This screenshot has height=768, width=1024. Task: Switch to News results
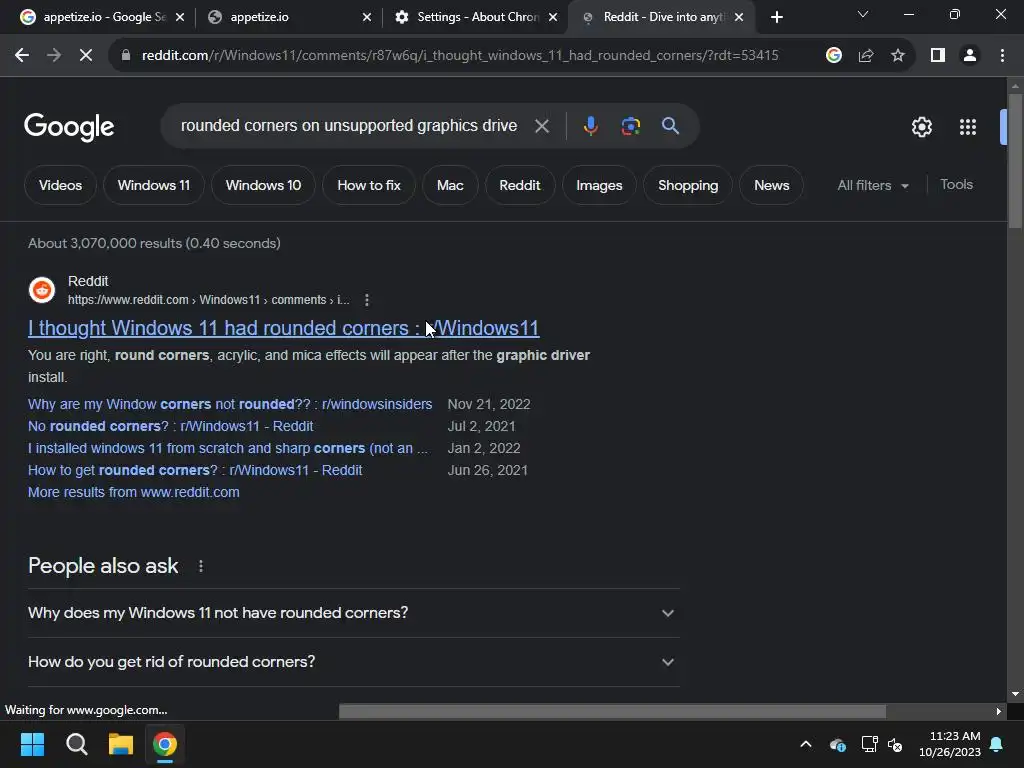click(x=771, y=185)
